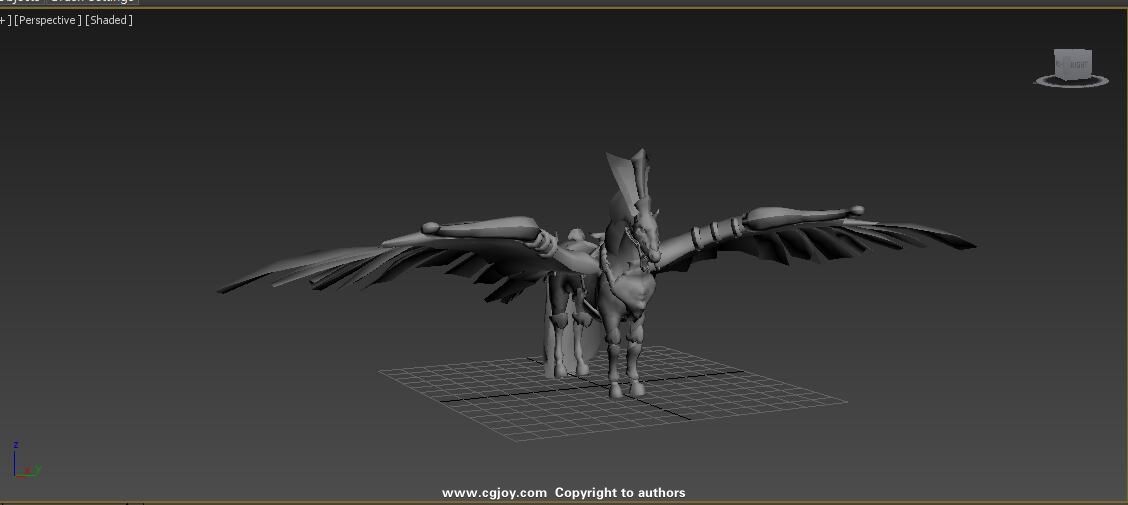Open the [+] viewport general menu

5,20
